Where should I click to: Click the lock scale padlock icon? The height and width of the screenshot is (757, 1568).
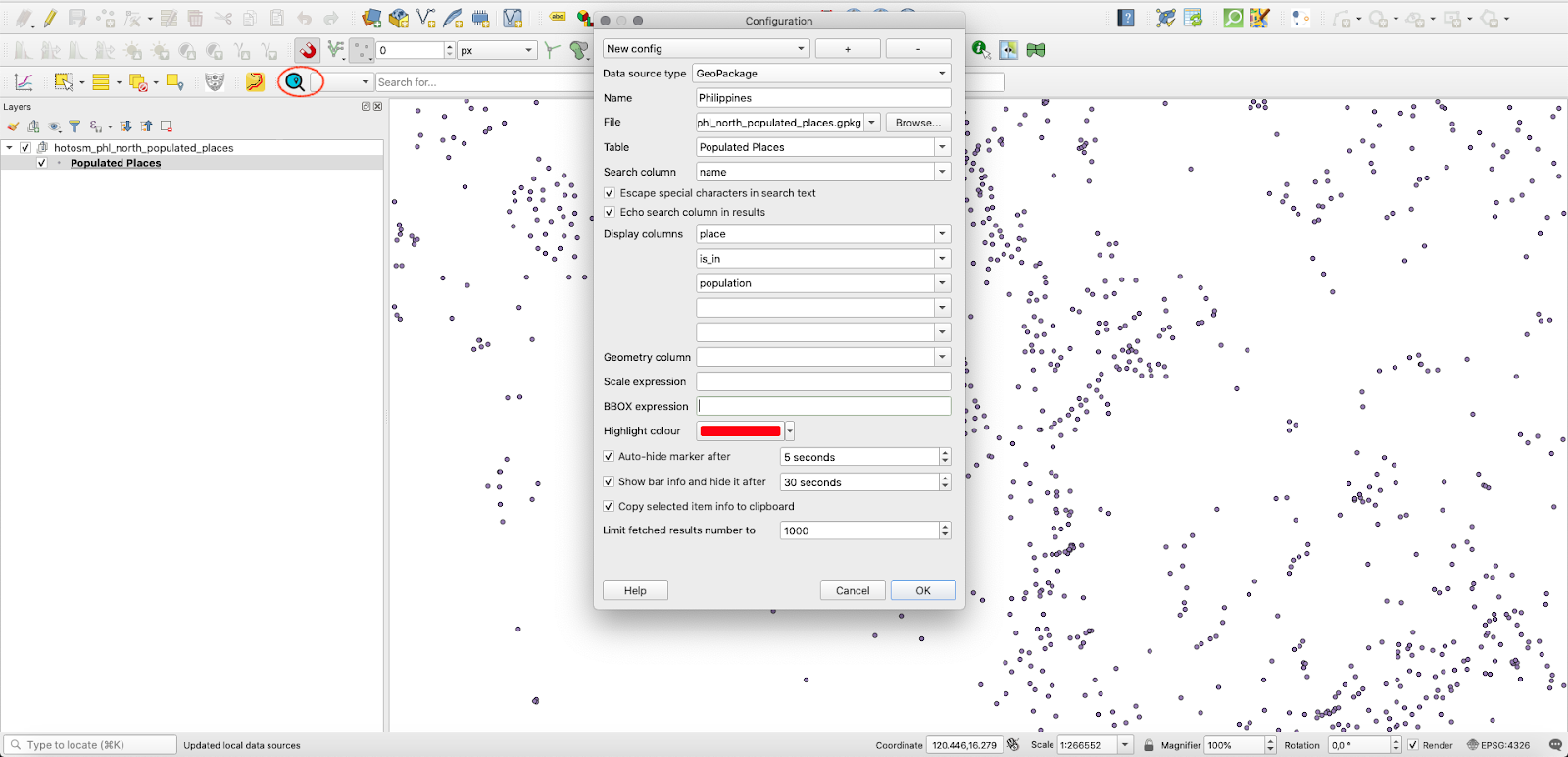tap(1149, 745)
